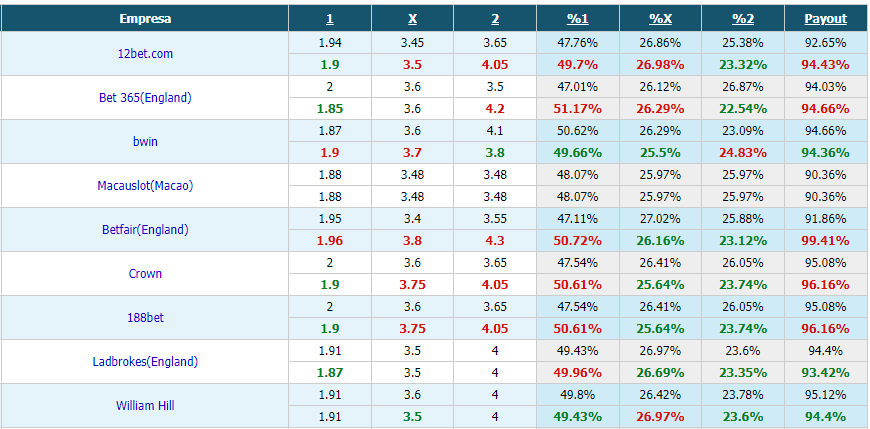Select Ladbrokes opening %2 value 23.6%
Image resolution: width=870 pixels, height=429 pixels.
pyautogui.click(x=742, y=351)
